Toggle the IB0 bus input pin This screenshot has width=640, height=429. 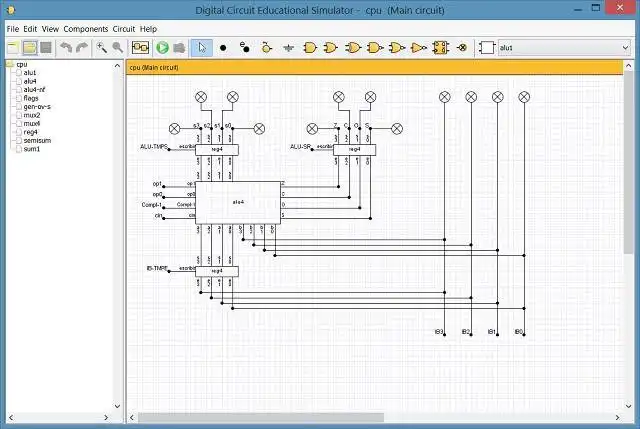524,335
